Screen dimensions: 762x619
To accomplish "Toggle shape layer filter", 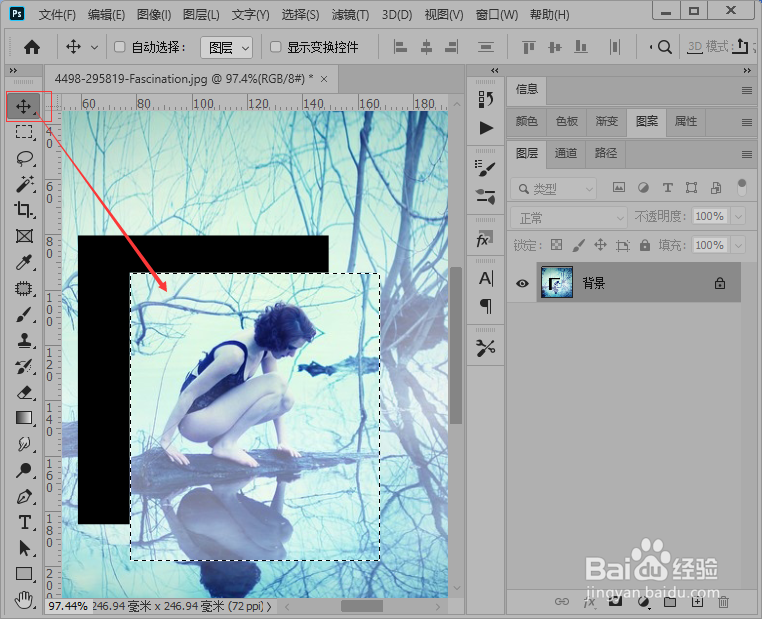I will point(692,188).
